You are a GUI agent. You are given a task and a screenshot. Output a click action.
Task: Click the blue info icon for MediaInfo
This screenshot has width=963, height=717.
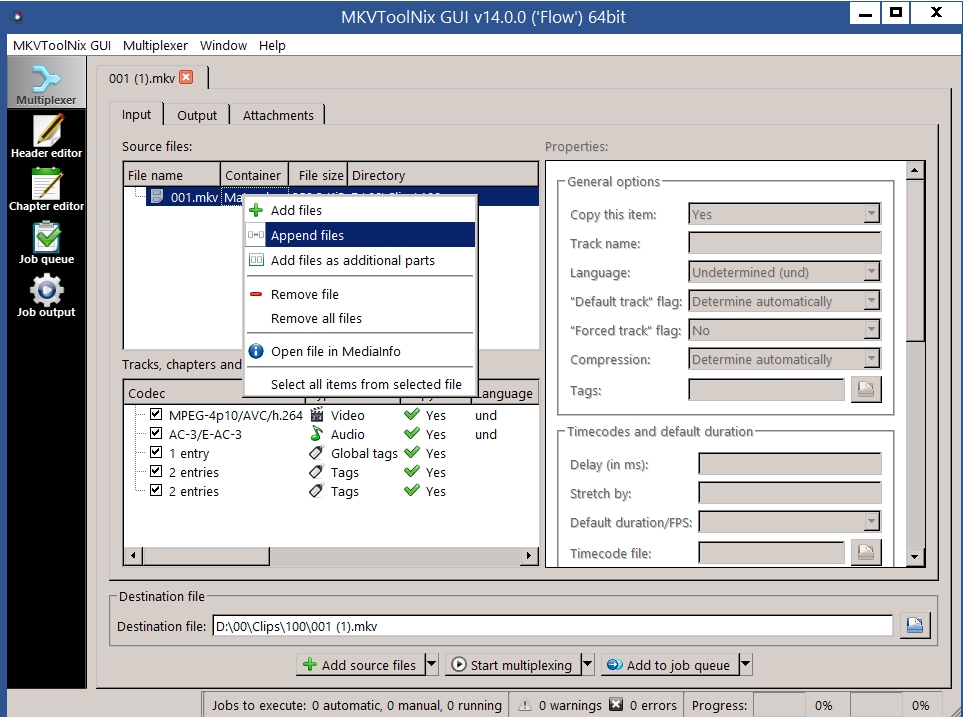tap(256, 351)
